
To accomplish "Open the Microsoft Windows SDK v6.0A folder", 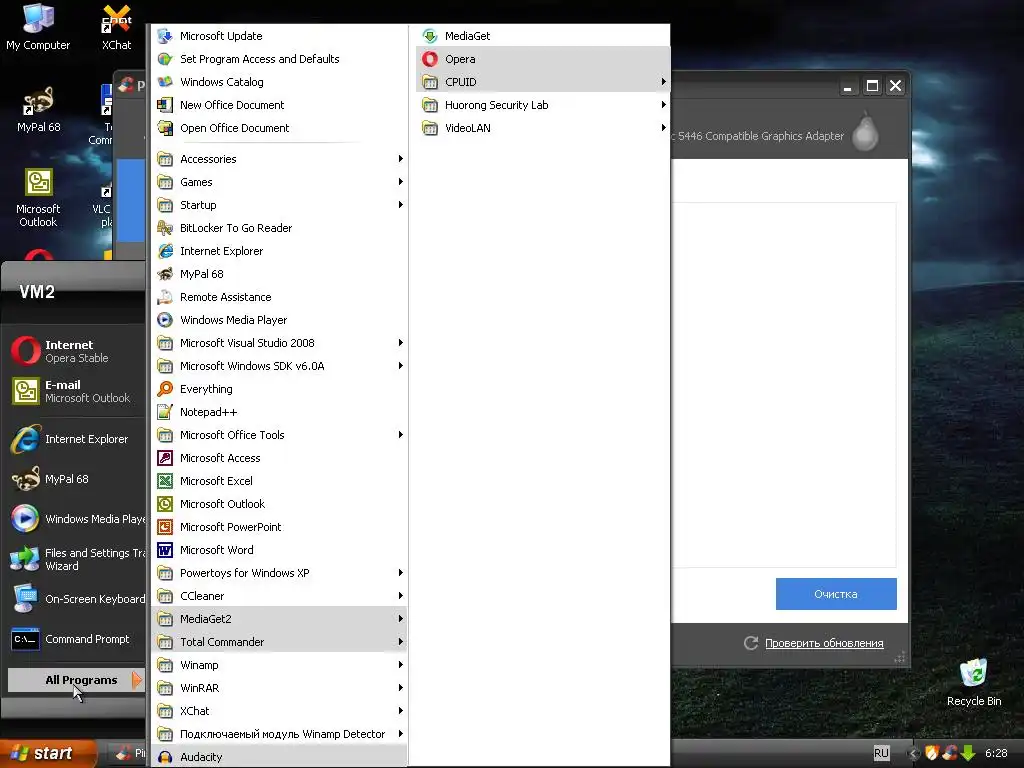I will point(280,366).
